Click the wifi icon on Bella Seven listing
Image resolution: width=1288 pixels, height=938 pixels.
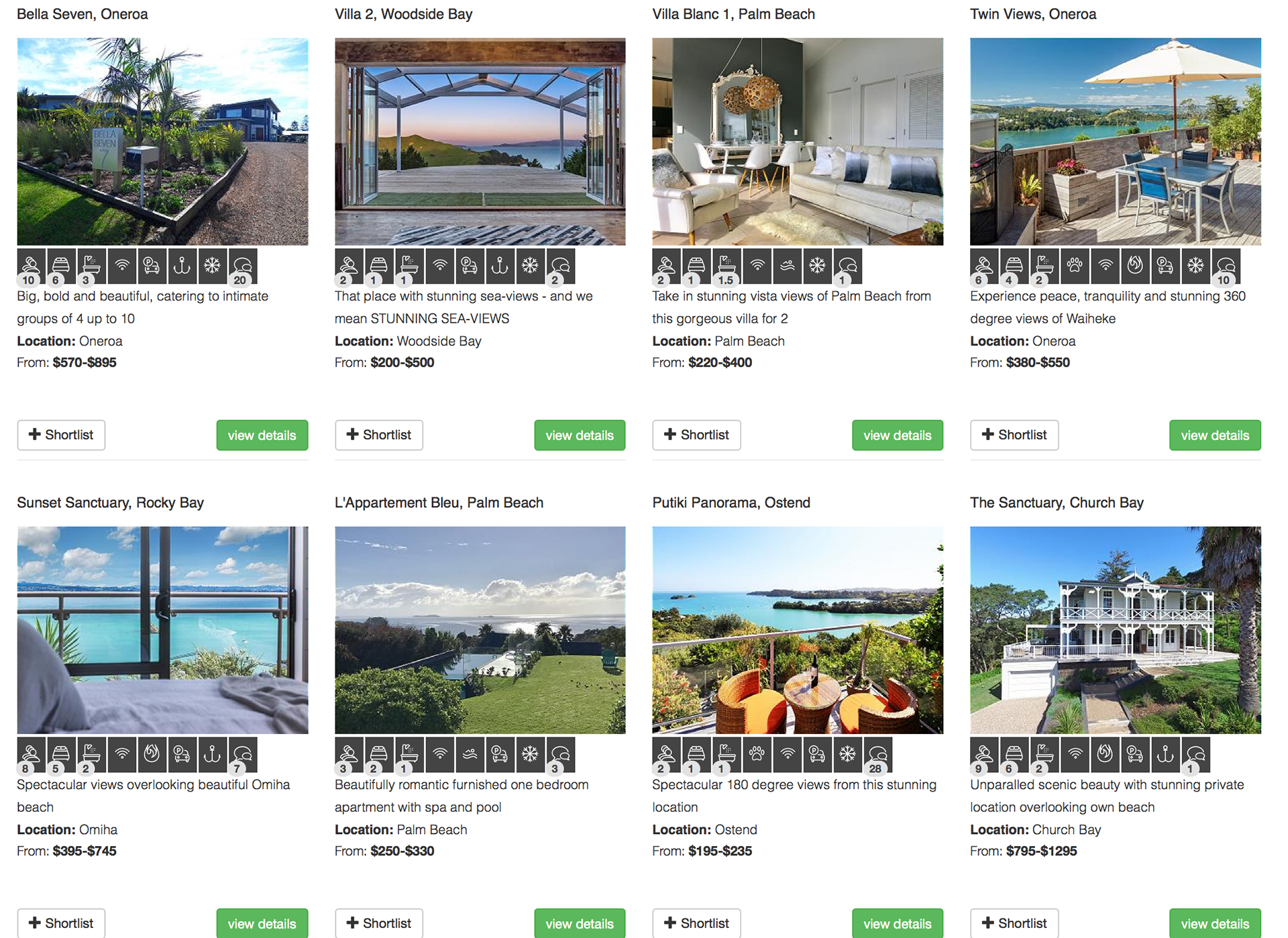pos(121,266)
